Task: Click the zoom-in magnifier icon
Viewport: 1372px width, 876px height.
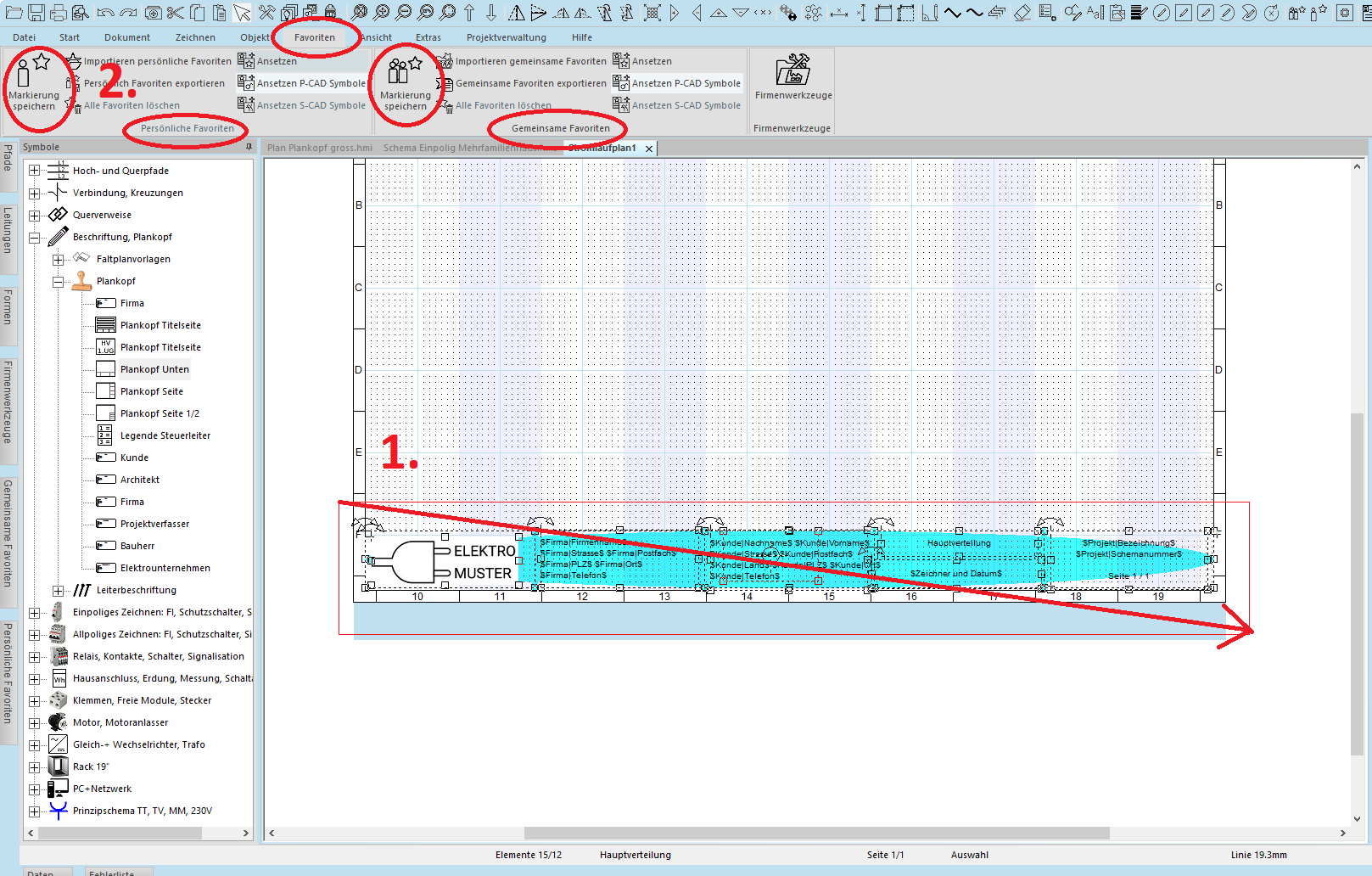Action: pos(381,13)
